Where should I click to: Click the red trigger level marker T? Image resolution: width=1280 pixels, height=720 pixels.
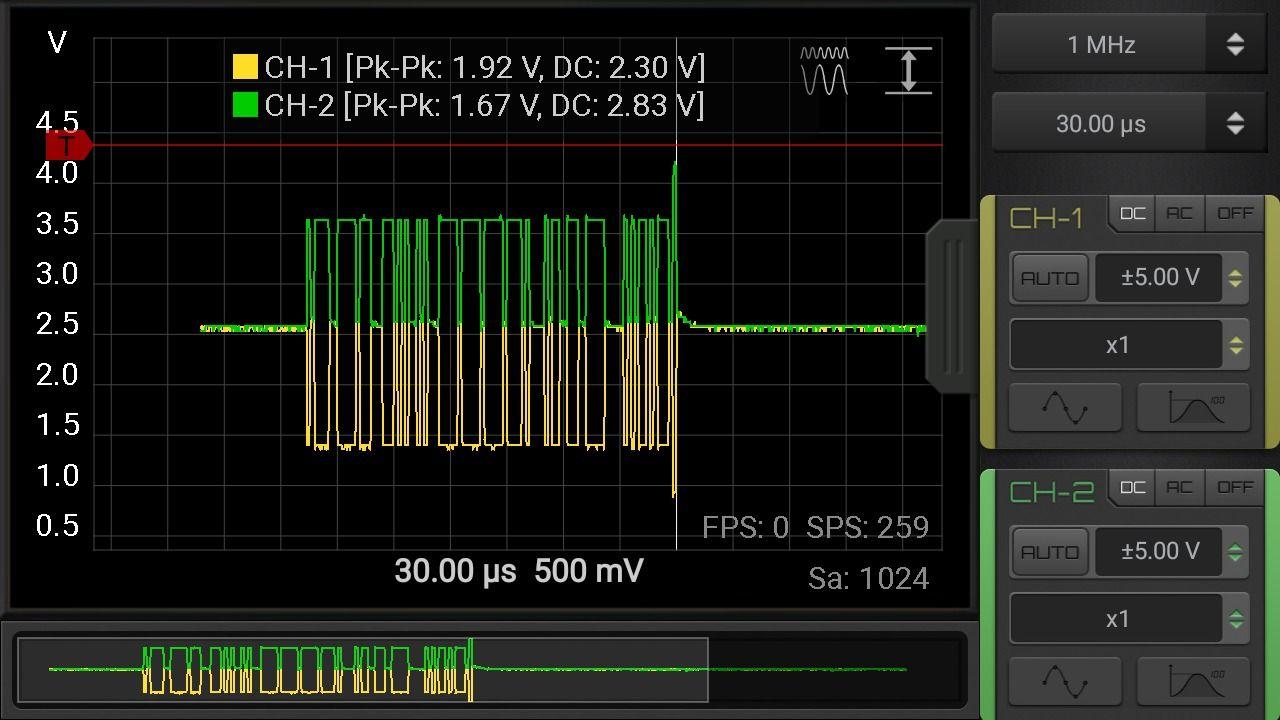click(68, 146)
